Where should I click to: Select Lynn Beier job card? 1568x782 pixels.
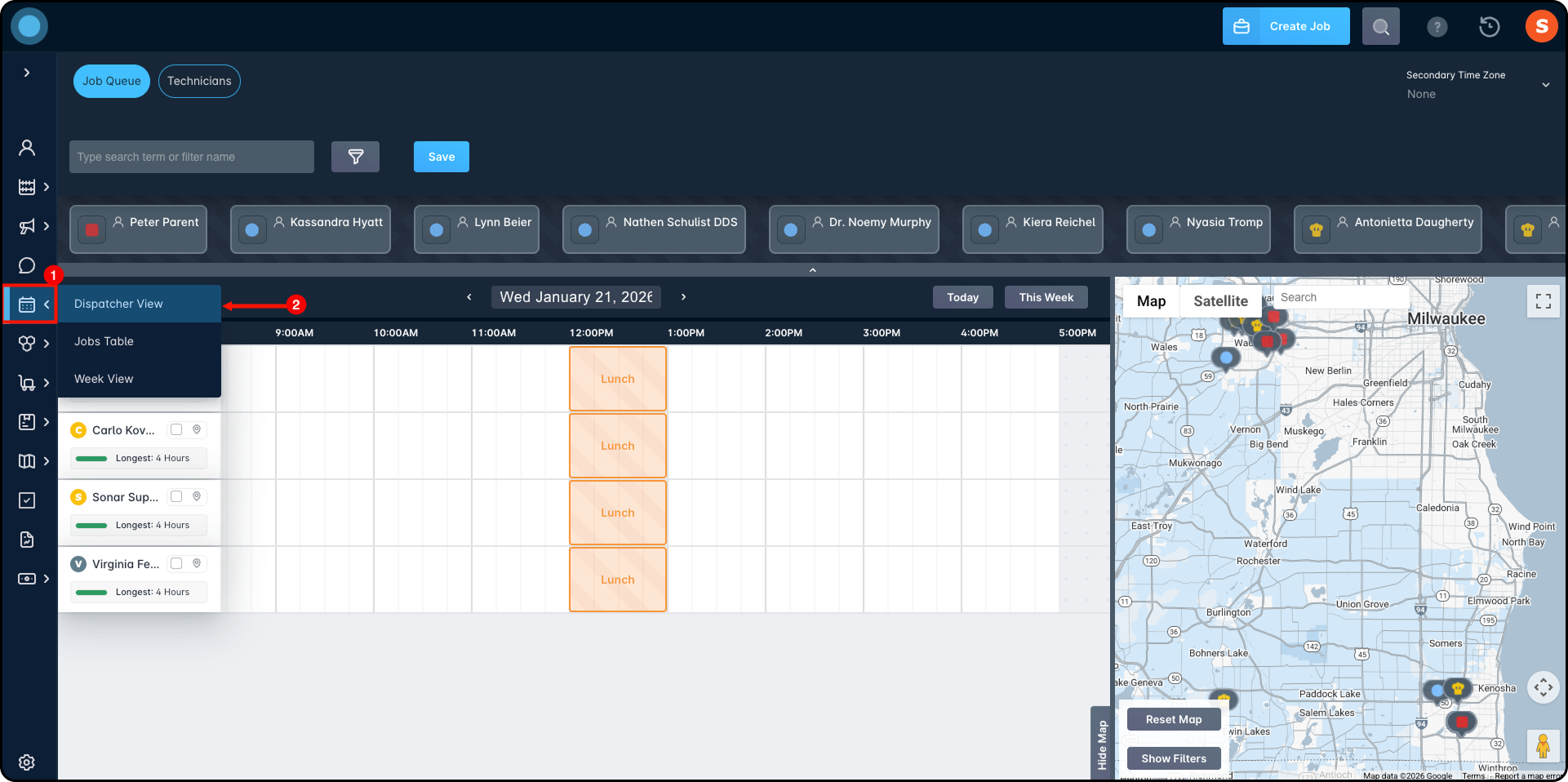(477, 229)
